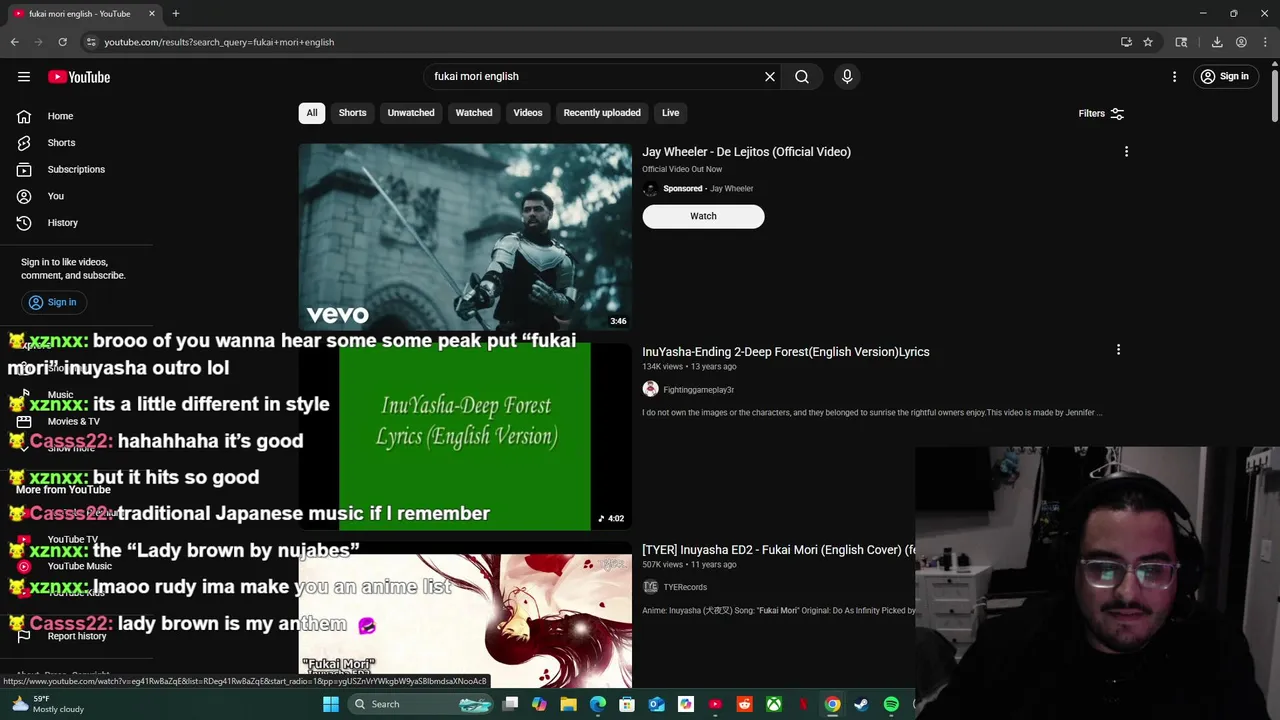Open the YouTube hamburger guide menu

[x=24, y=76]
